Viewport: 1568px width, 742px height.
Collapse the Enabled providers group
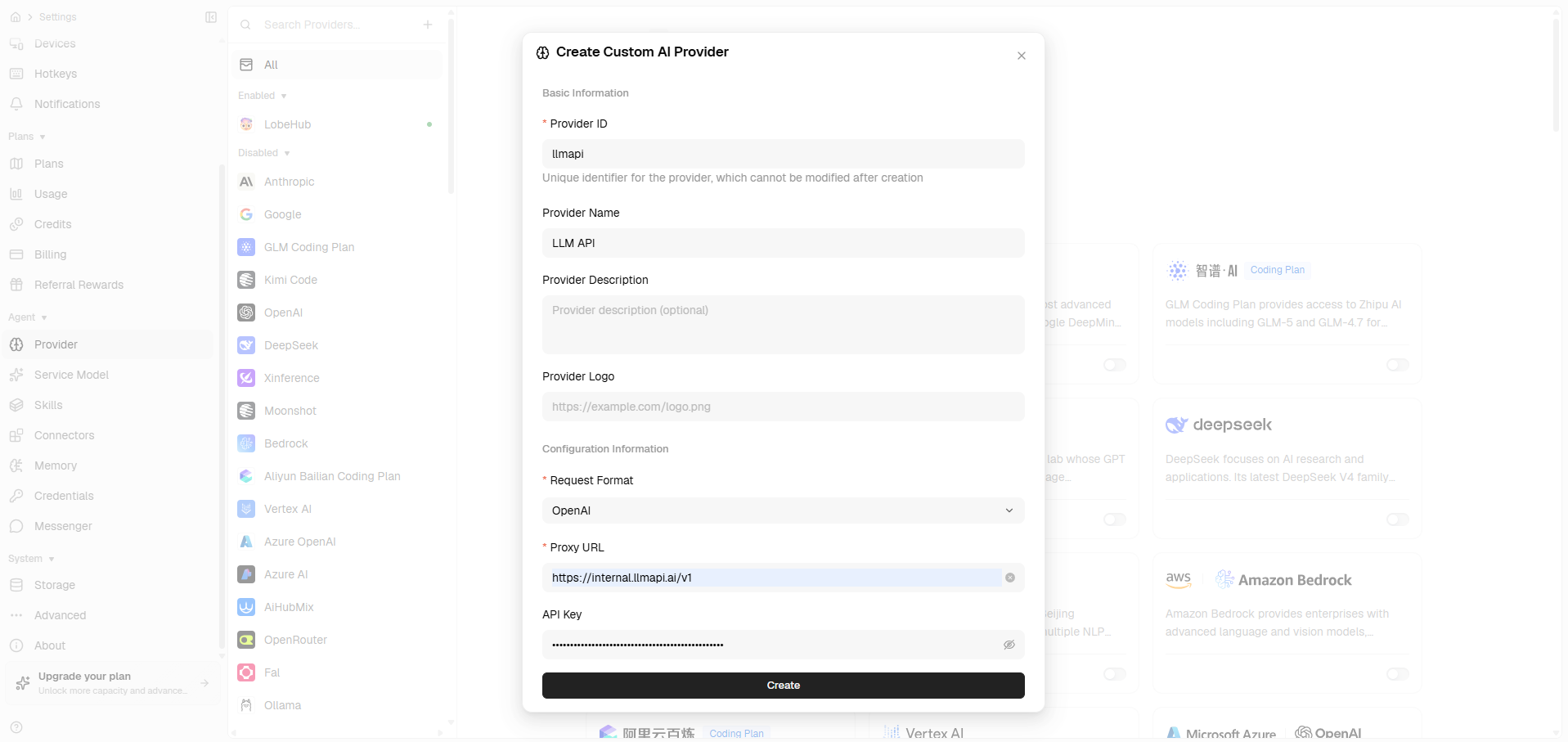[263, 96]
